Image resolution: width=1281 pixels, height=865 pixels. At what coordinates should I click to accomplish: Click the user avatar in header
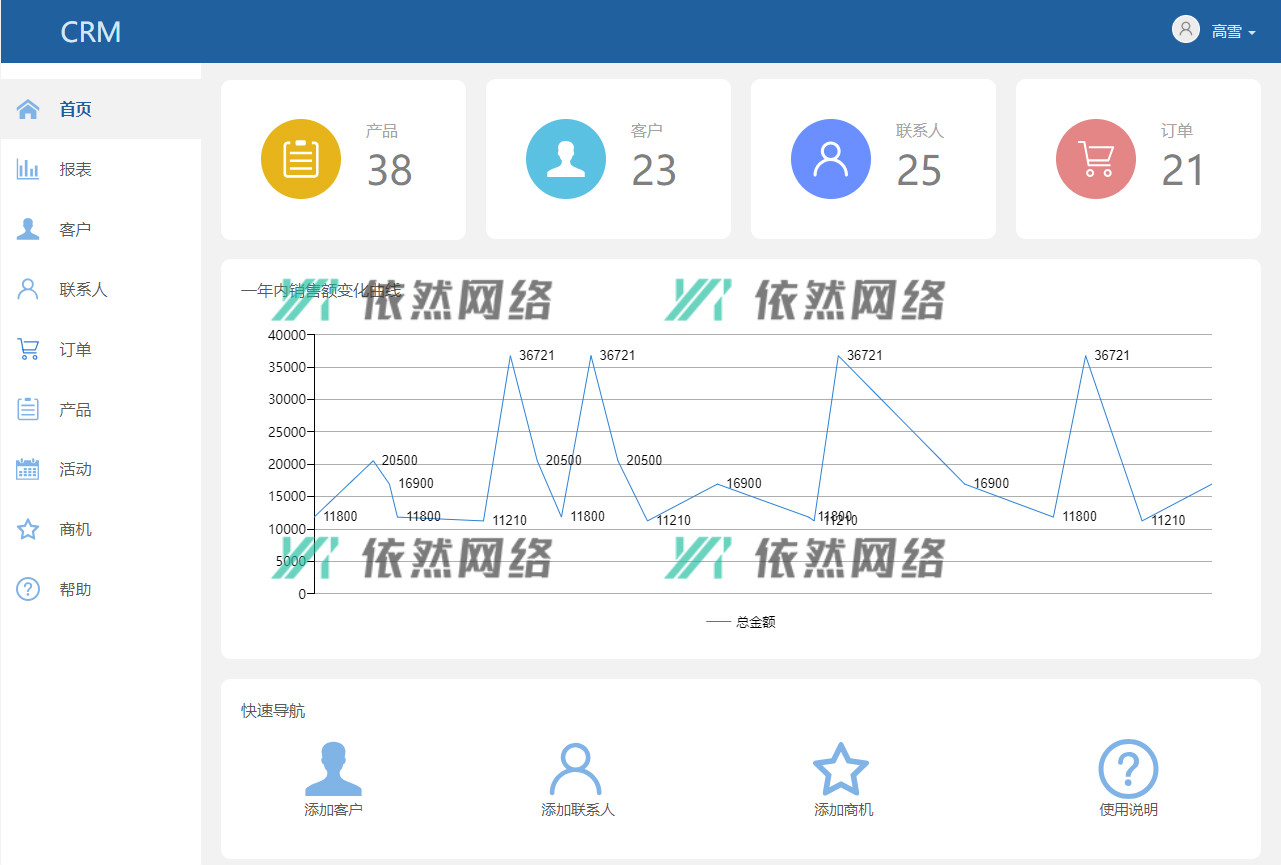click(x=1186, y=30)
